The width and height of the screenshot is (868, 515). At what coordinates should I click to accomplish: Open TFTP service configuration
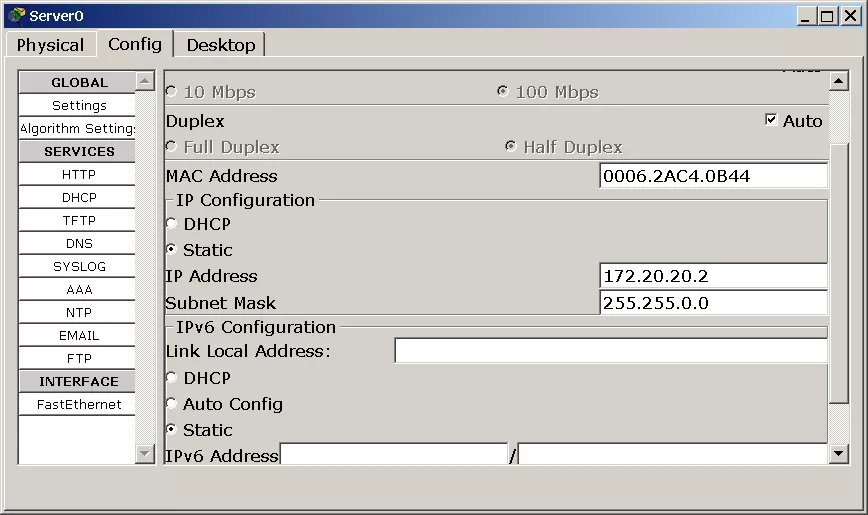[77, 220]
